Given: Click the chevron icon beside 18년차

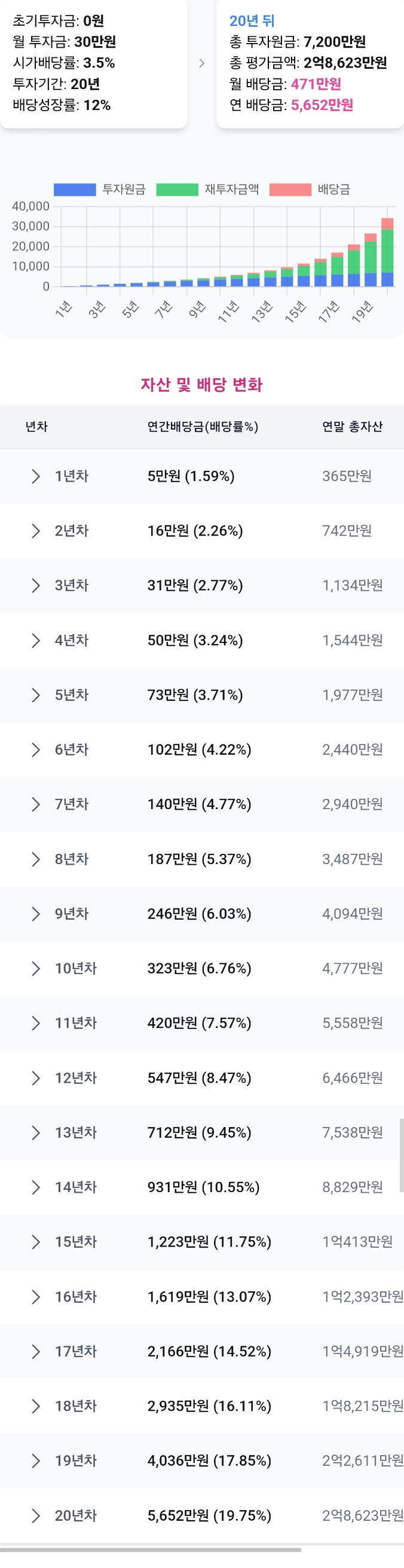Looking at the screenshot, I should (35, 1406).
